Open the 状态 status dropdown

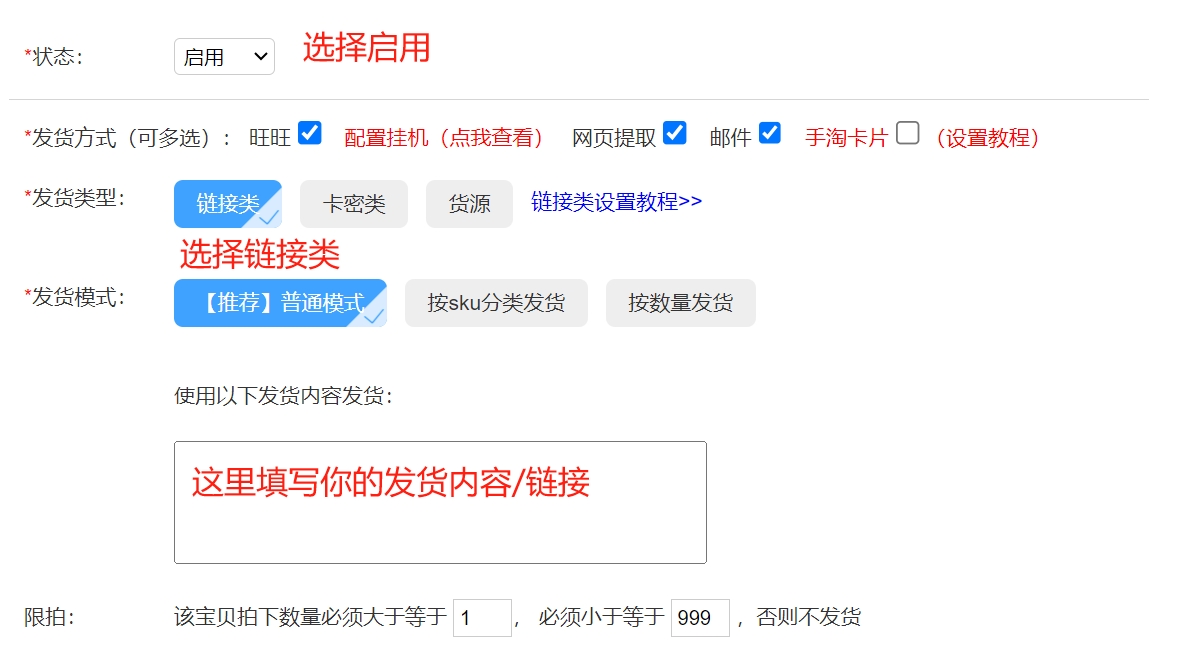(x=224, y=57)
